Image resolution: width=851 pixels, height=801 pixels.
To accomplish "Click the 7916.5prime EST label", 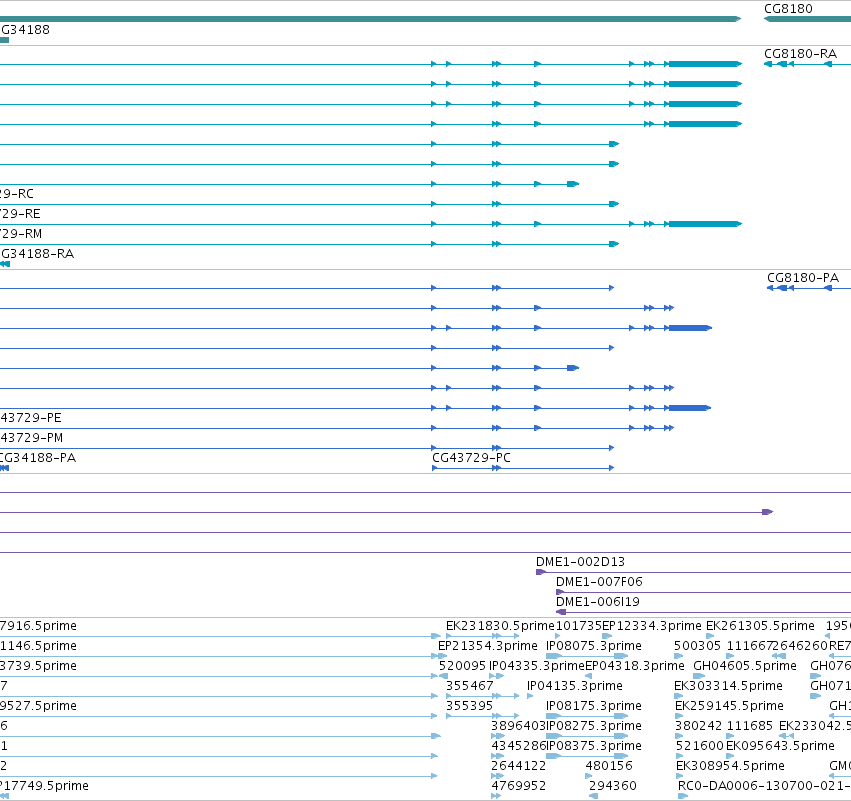I will (x=38, y=626).
